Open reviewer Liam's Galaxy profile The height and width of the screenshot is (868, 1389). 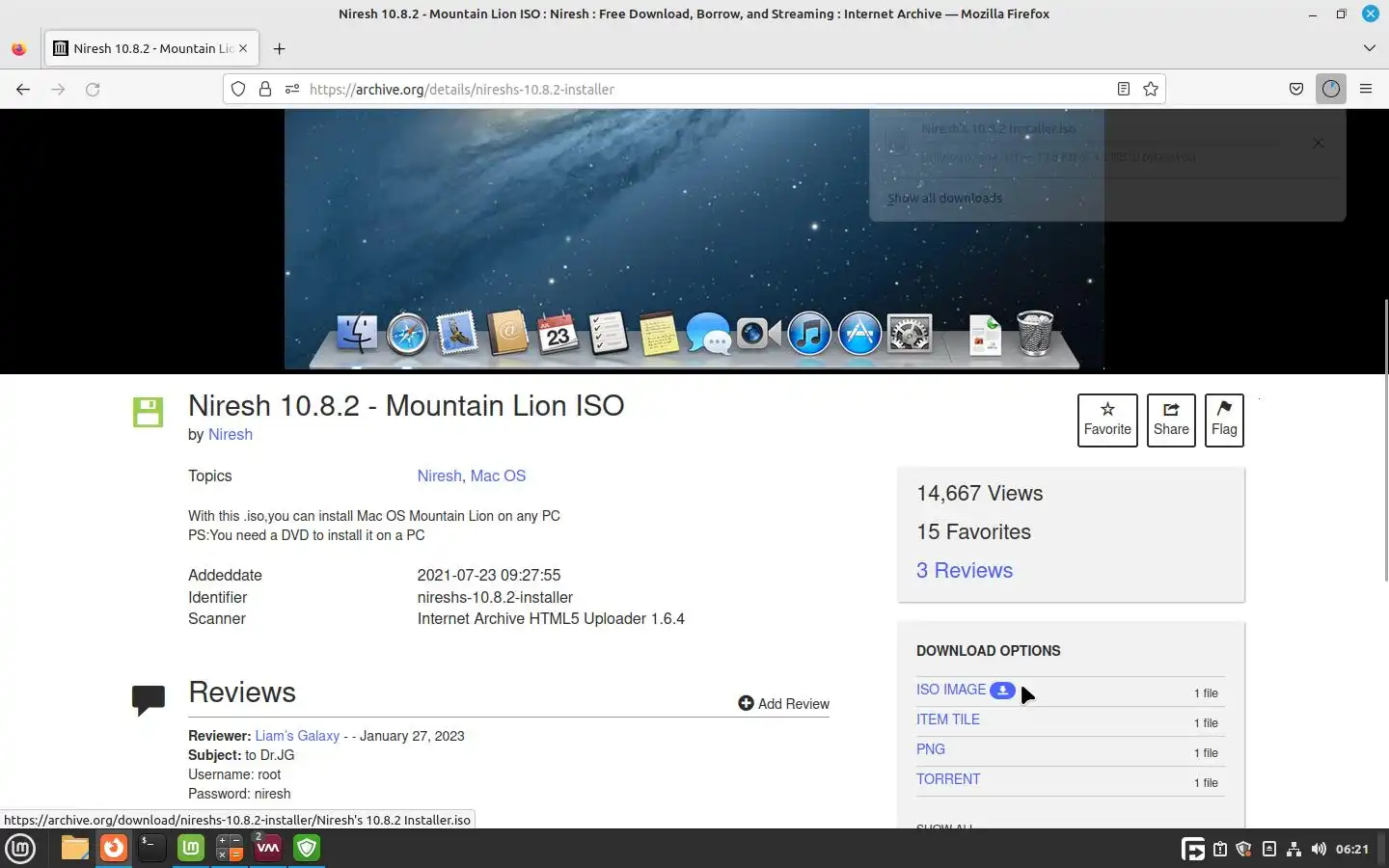297,736
